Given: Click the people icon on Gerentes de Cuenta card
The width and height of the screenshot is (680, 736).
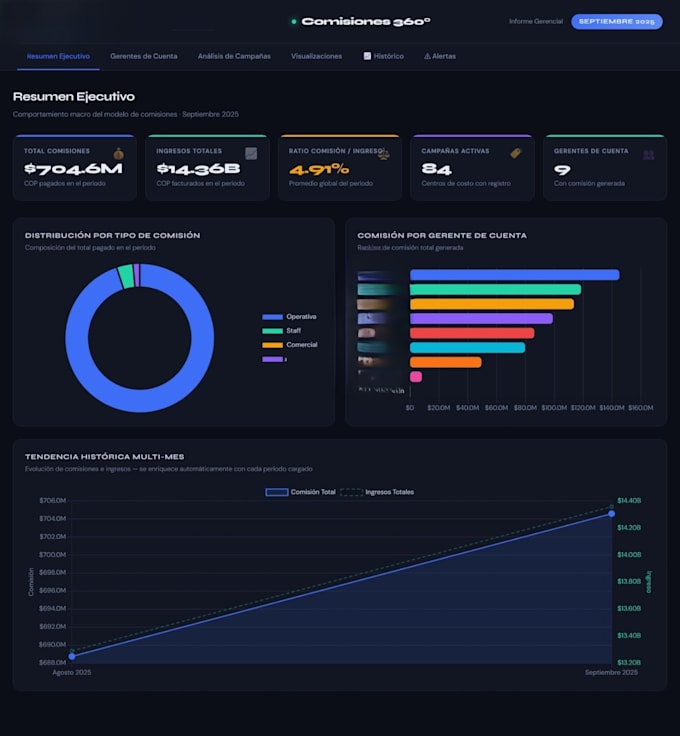Looking at the screenshot, I should point(649,155).
